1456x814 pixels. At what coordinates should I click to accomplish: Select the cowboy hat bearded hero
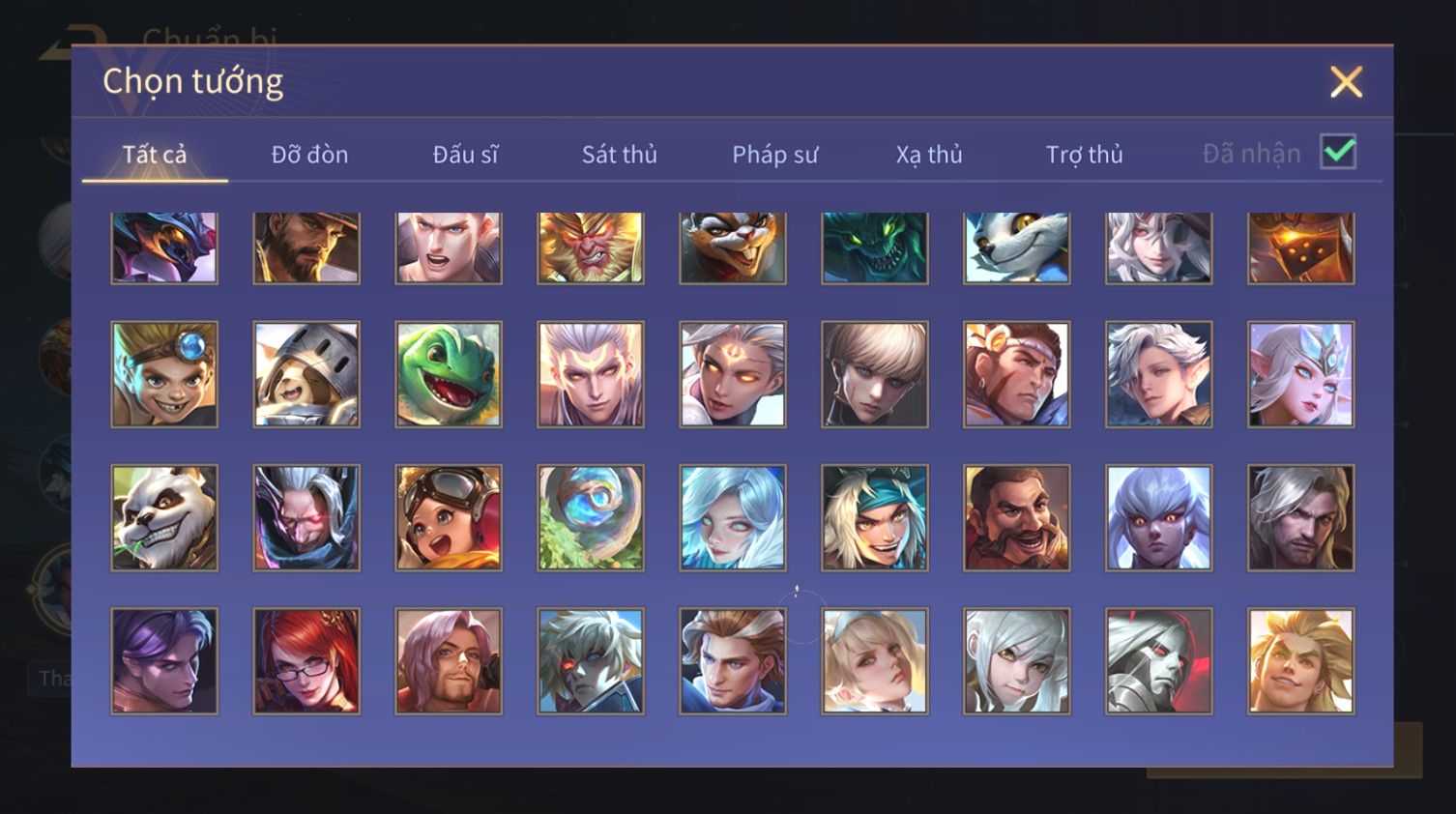306,247
